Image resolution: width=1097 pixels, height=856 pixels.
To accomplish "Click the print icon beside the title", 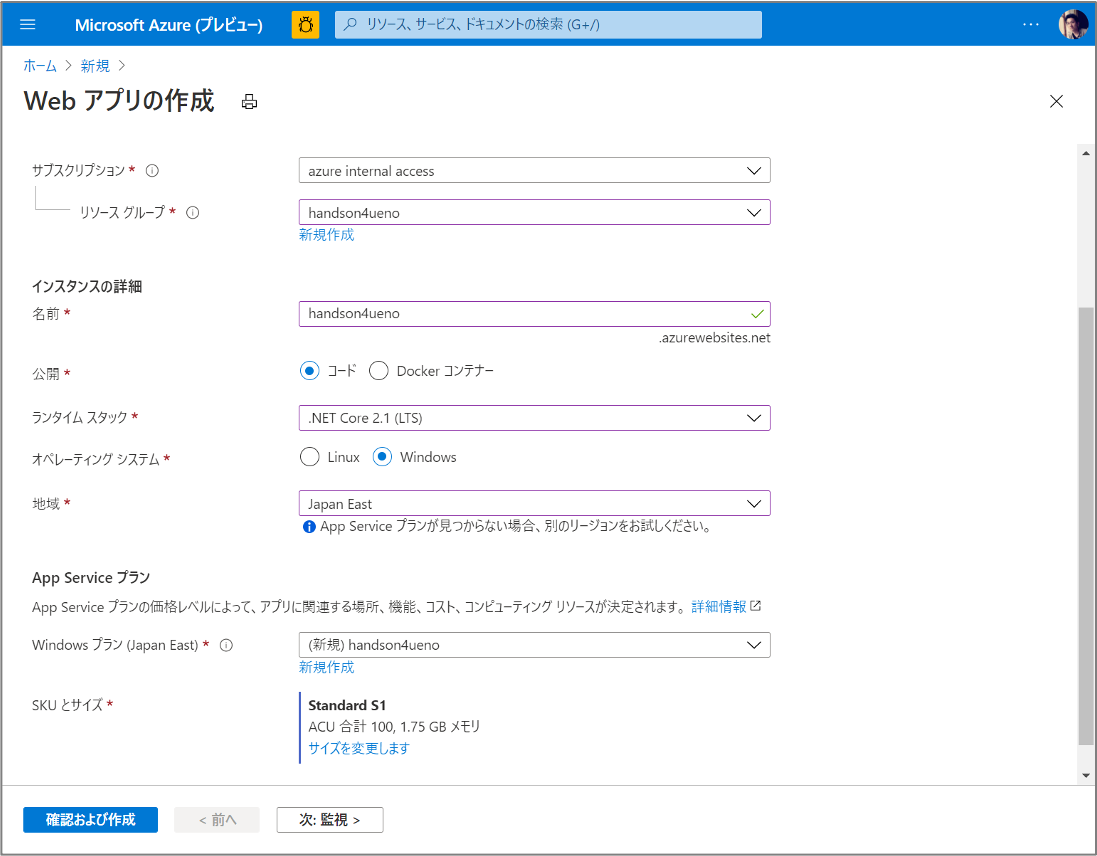I will [x=249, y=102].
